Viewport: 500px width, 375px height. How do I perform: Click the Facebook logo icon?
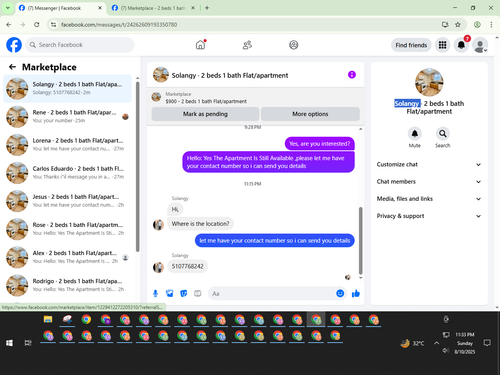(x=14, y=45)
